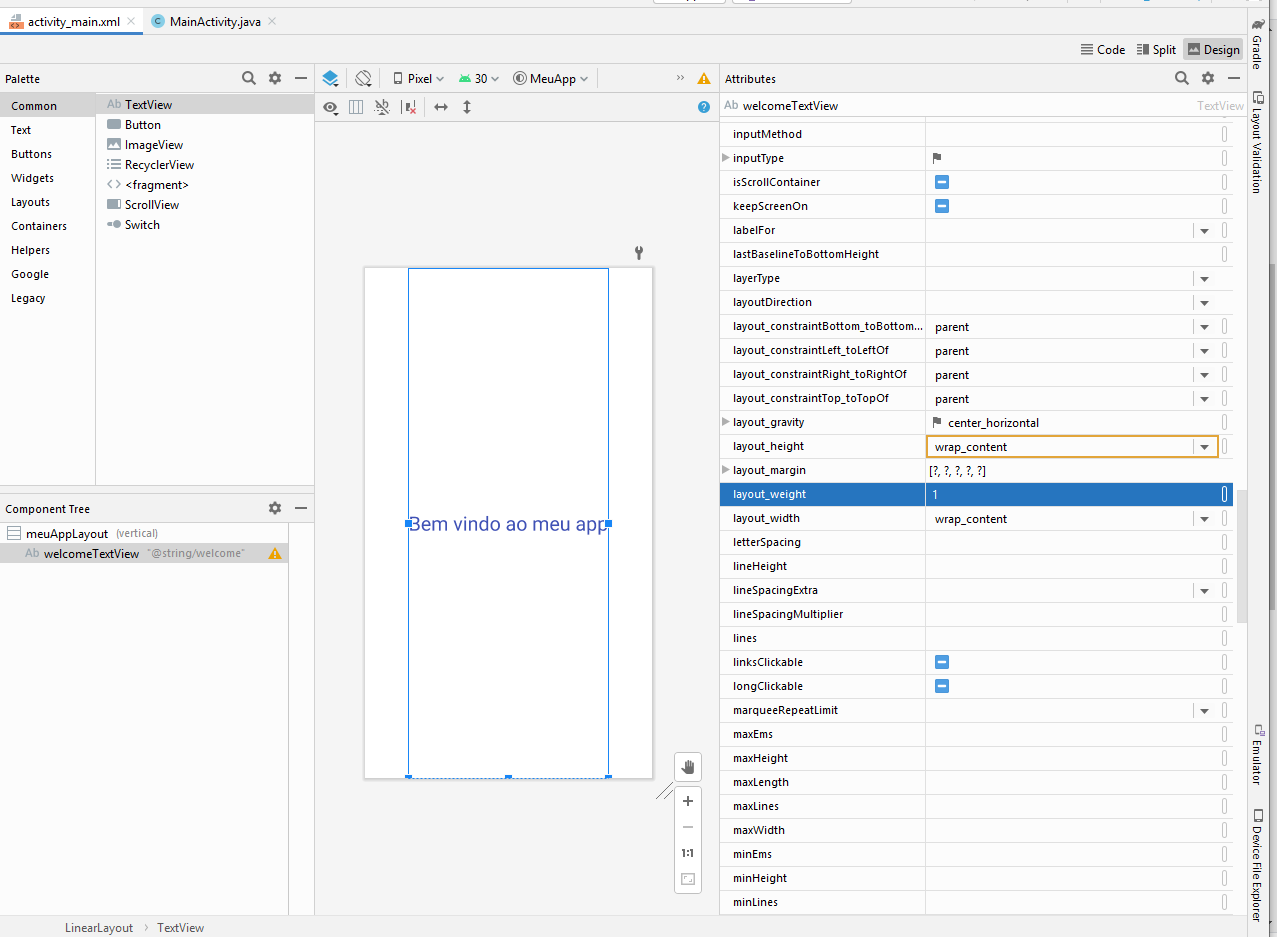
Task: Zoom in with the plus button
Action: point(688,801)
